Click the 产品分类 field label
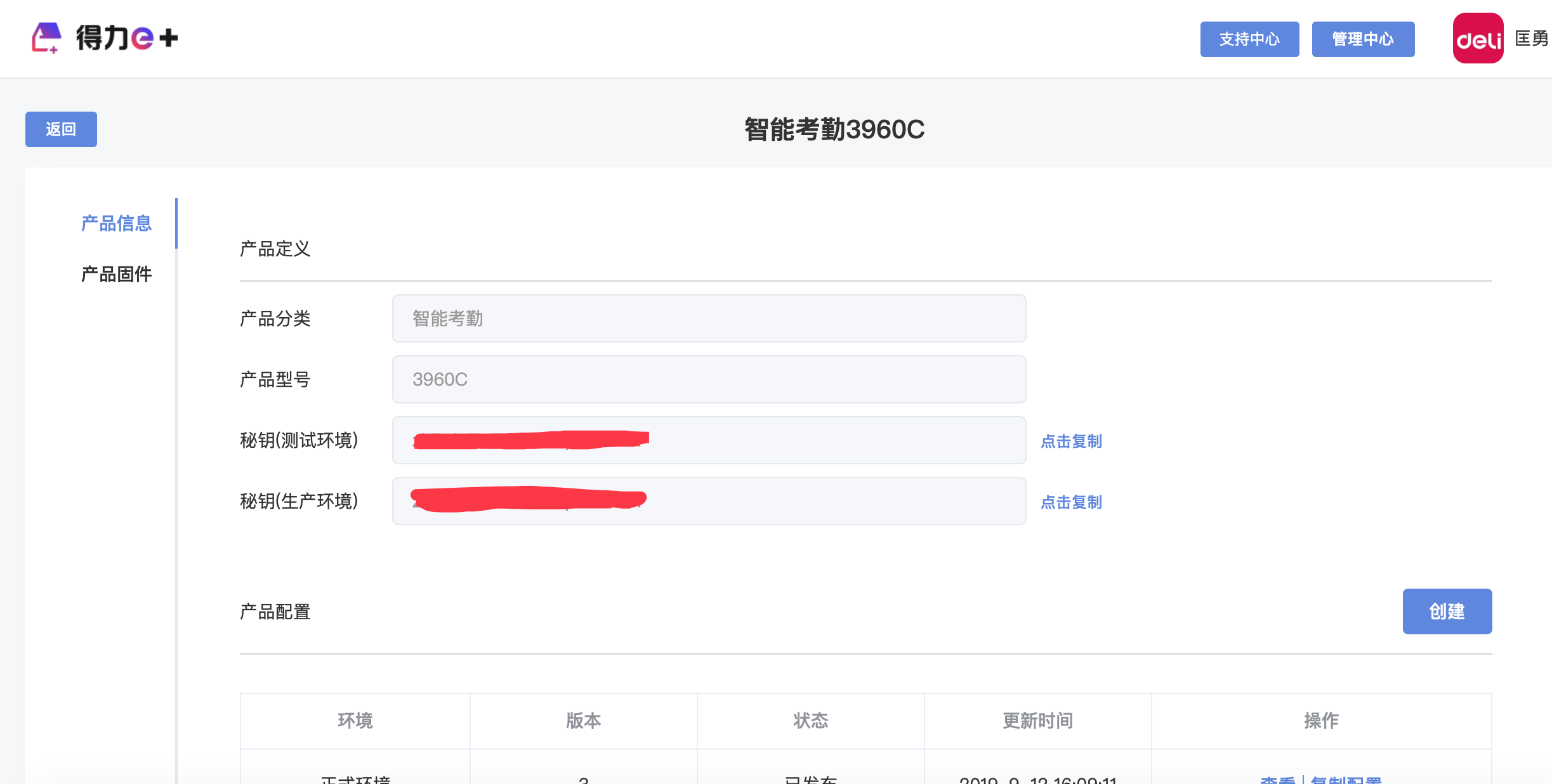The width and height of the screenshot is (1552, 784). pos(275,318)
